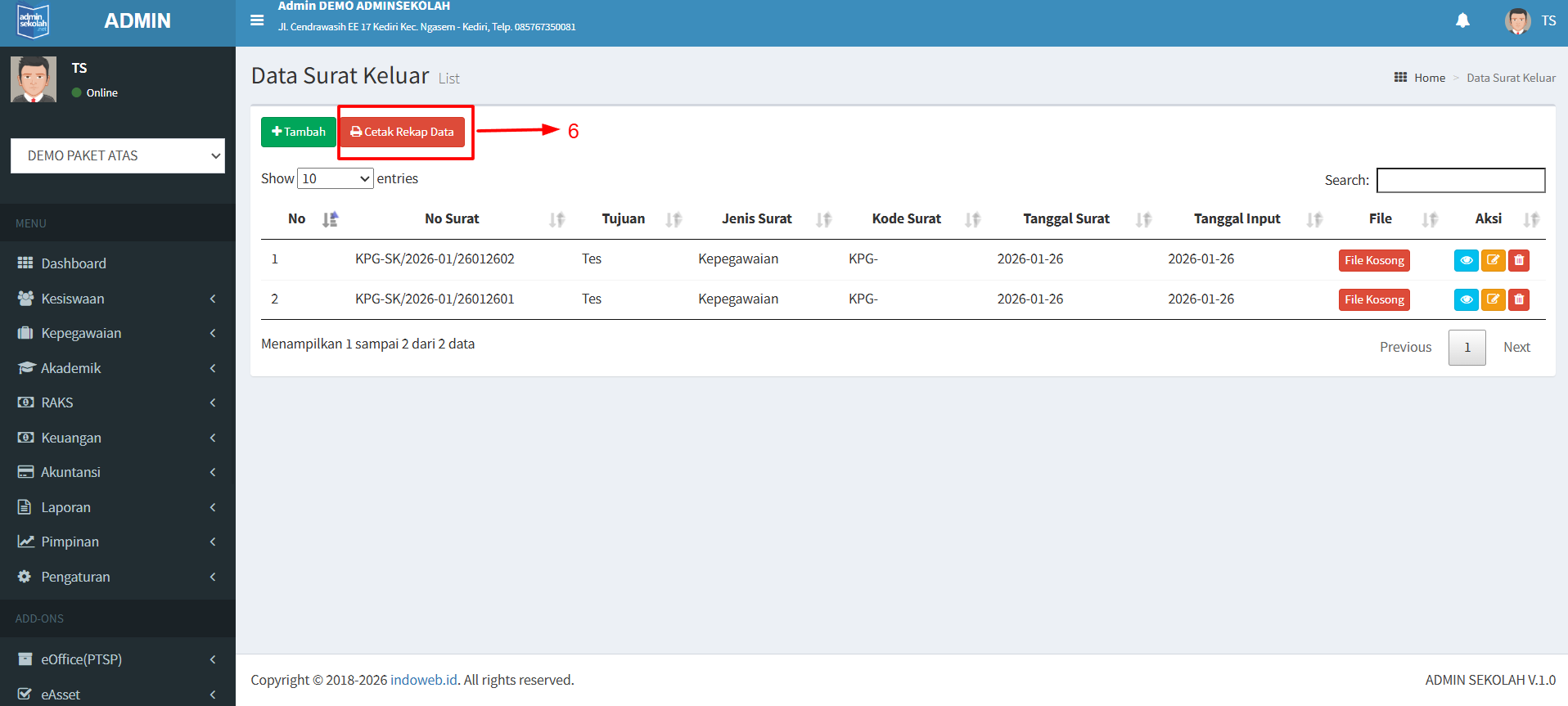Image resolution: width=1568 pixels, height=706 pixels.
Task: Click the notification bell icon
Action: [x=1462, y=20]
